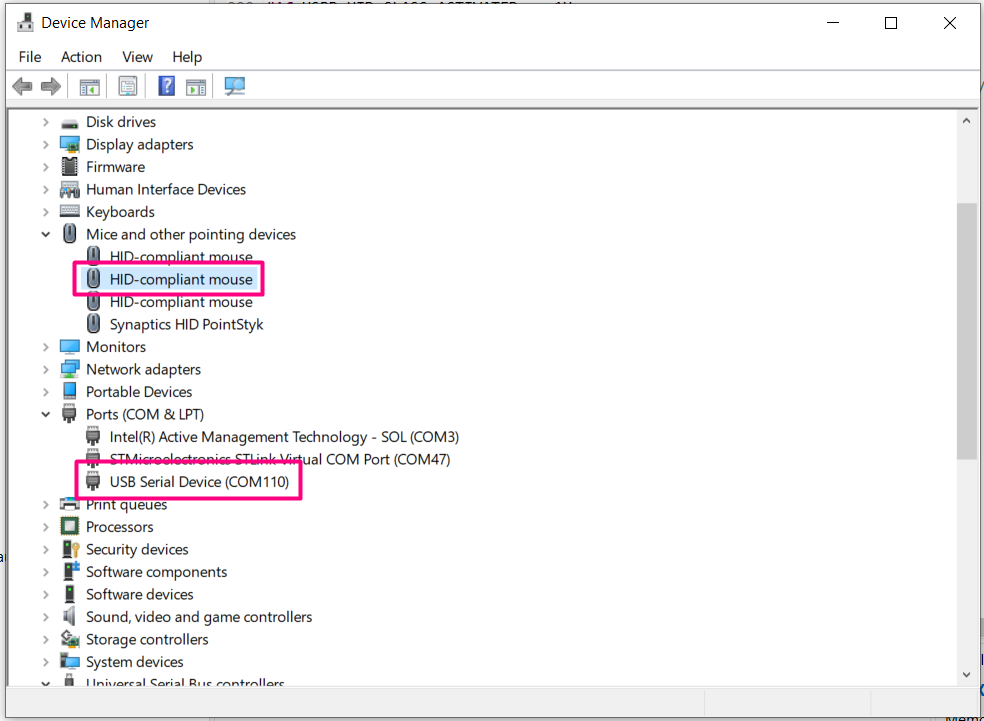Collapse Mice and other pointing devices
This screenshot has height=721, width=984.
[x=45, y=234]
